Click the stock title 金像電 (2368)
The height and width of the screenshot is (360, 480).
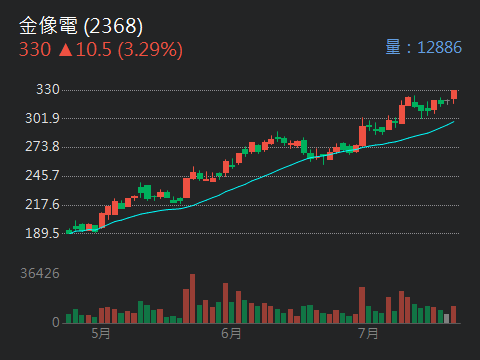(x=81, y=26)
